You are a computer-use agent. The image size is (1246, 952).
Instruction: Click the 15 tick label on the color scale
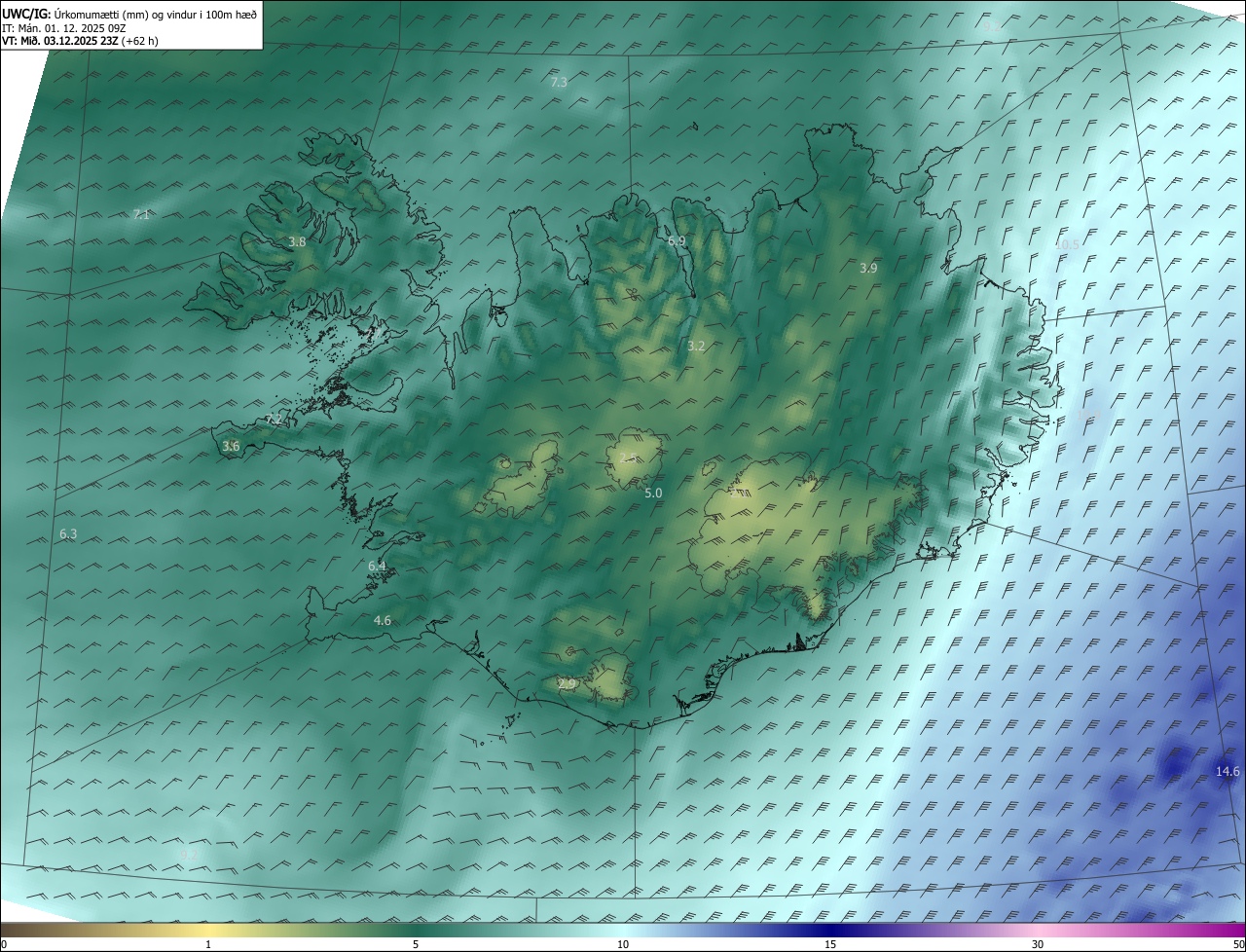(830, 944)
